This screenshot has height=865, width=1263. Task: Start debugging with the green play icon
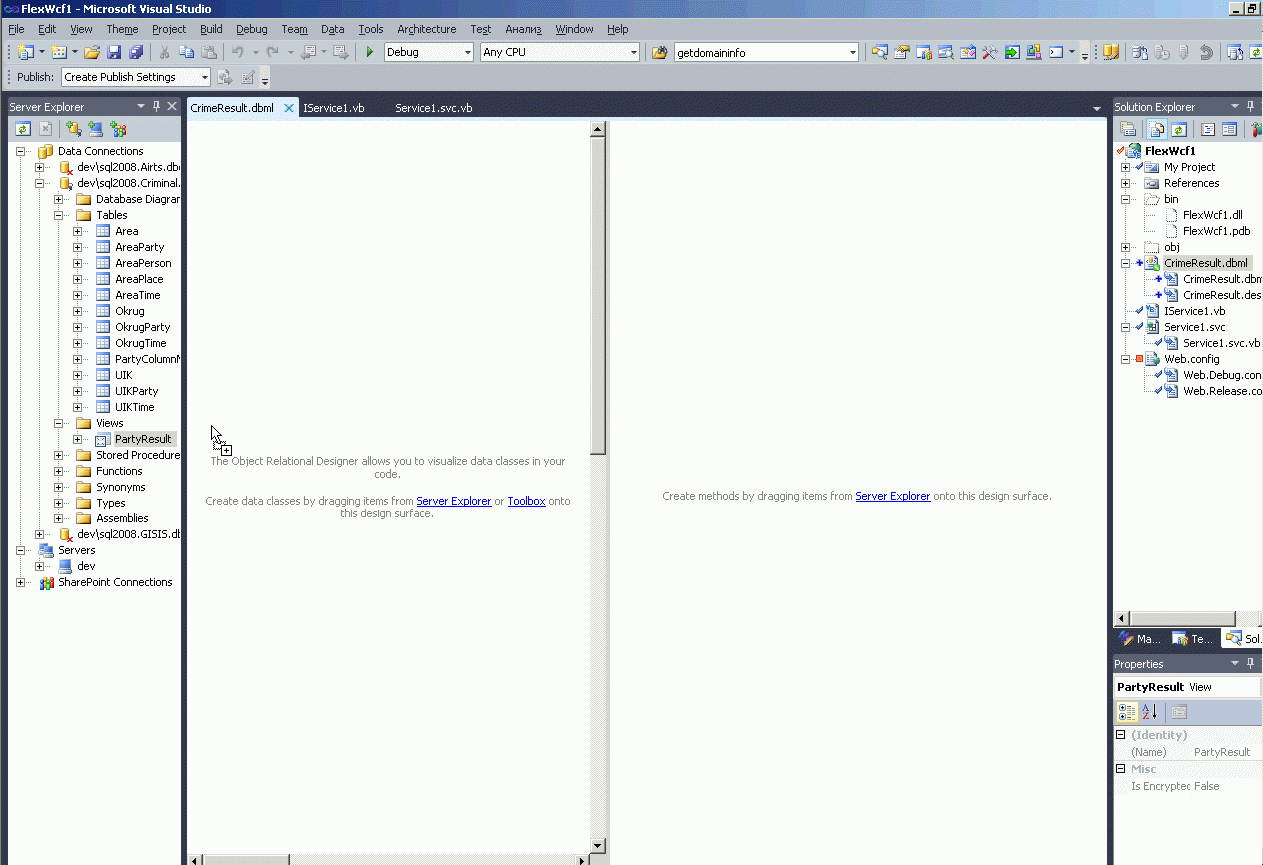coord(370,52)
